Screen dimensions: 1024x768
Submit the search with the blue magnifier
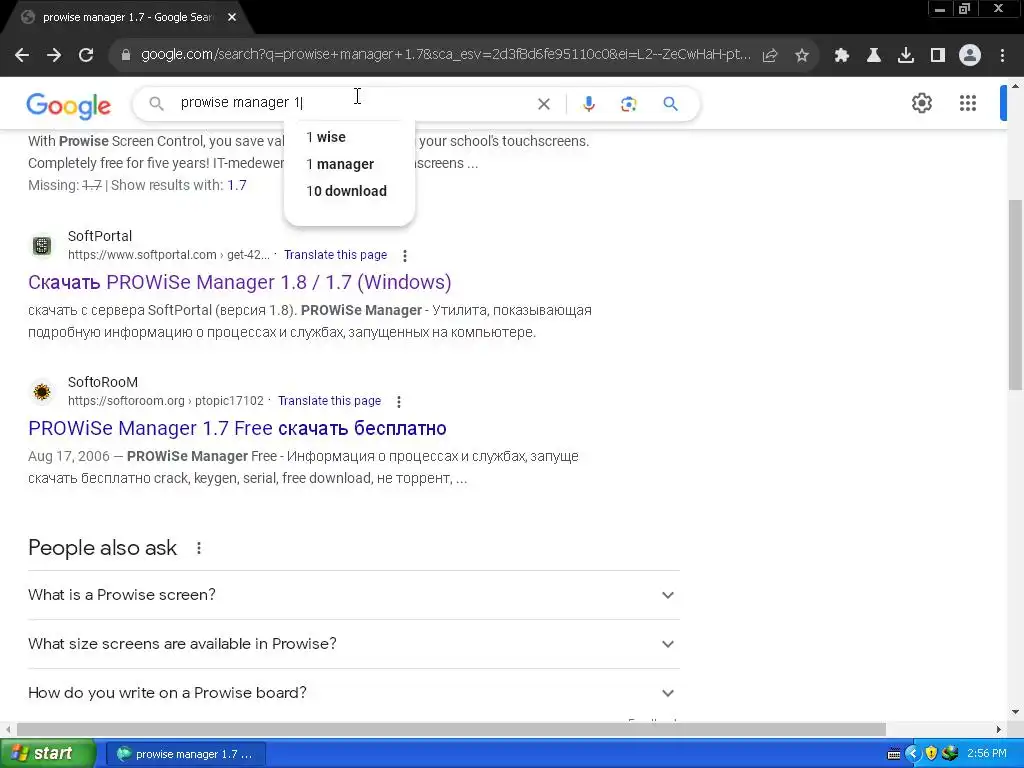point(670,104)
